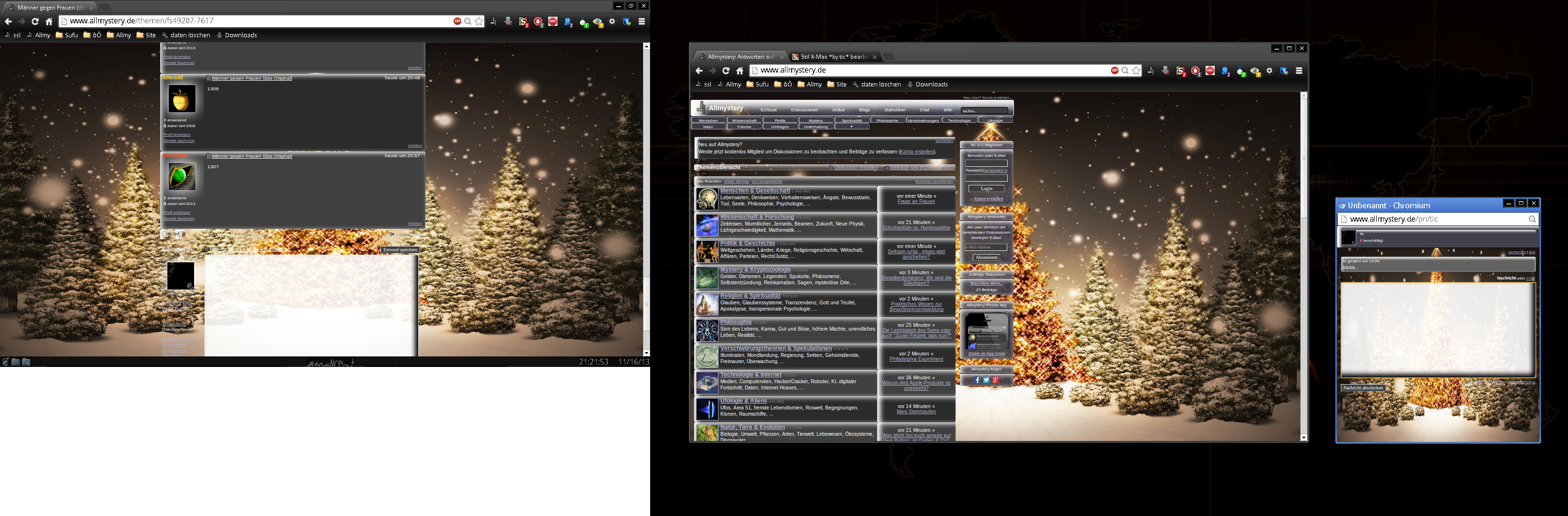
Task: Click Atheistin golden apple avatar
Action: click(x=181, y=98)
